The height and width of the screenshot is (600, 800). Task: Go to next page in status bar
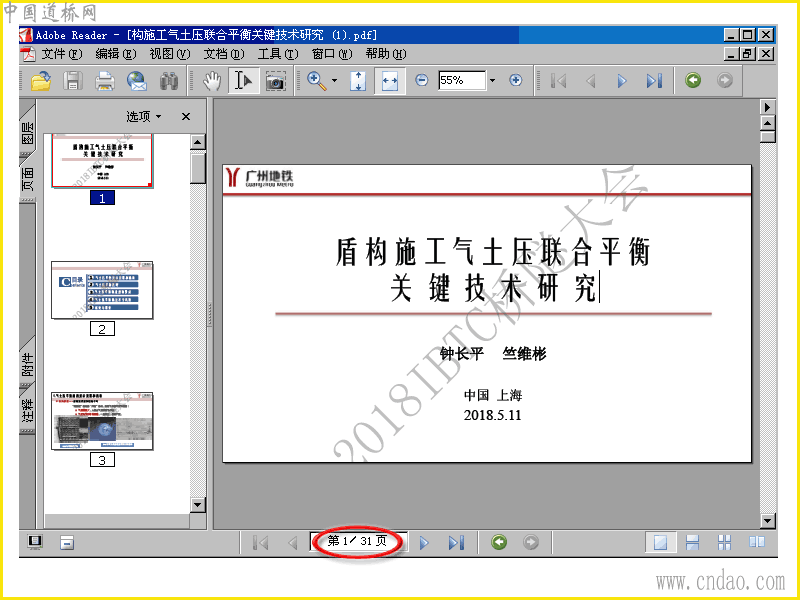point(424,543)
